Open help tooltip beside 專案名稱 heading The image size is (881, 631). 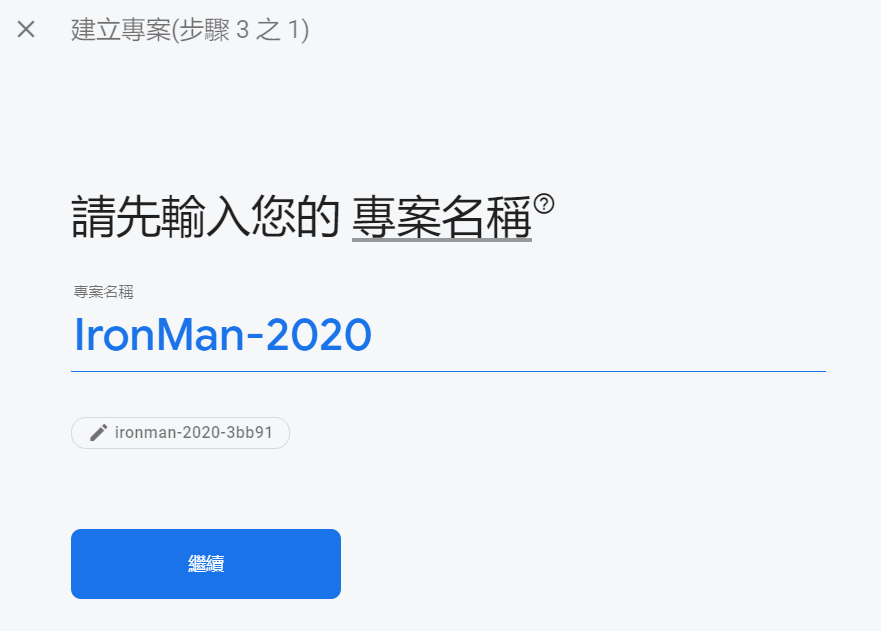(x=544, y=203)
